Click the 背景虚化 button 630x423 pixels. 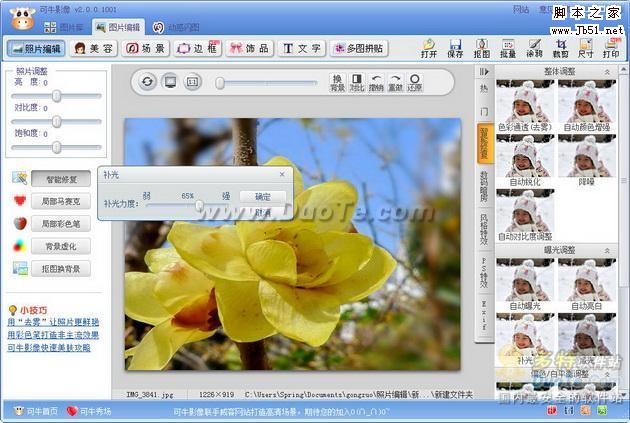pyautogui.click(x=61, y=246)
